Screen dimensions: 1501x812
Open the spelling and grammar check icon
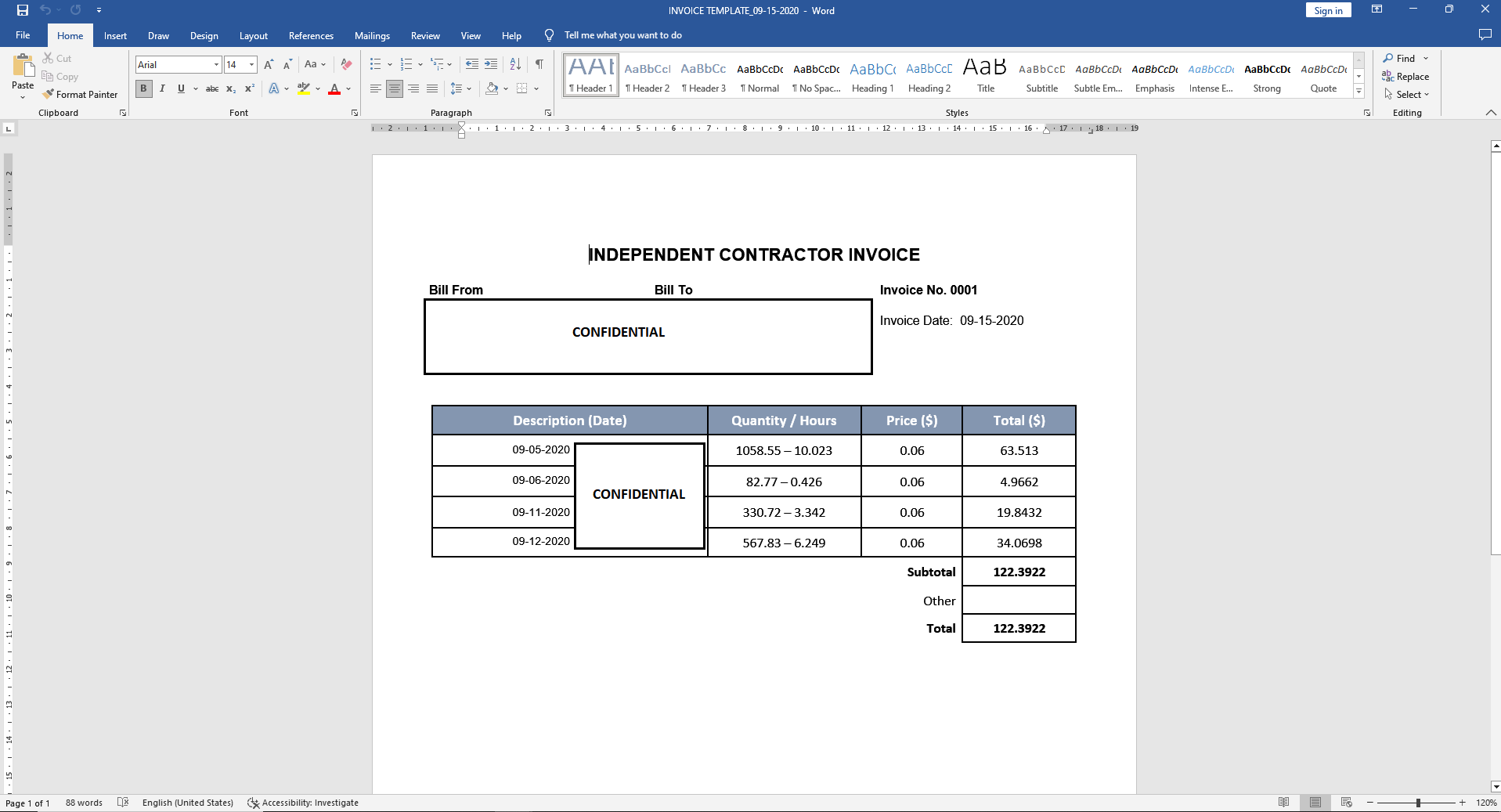123,803
